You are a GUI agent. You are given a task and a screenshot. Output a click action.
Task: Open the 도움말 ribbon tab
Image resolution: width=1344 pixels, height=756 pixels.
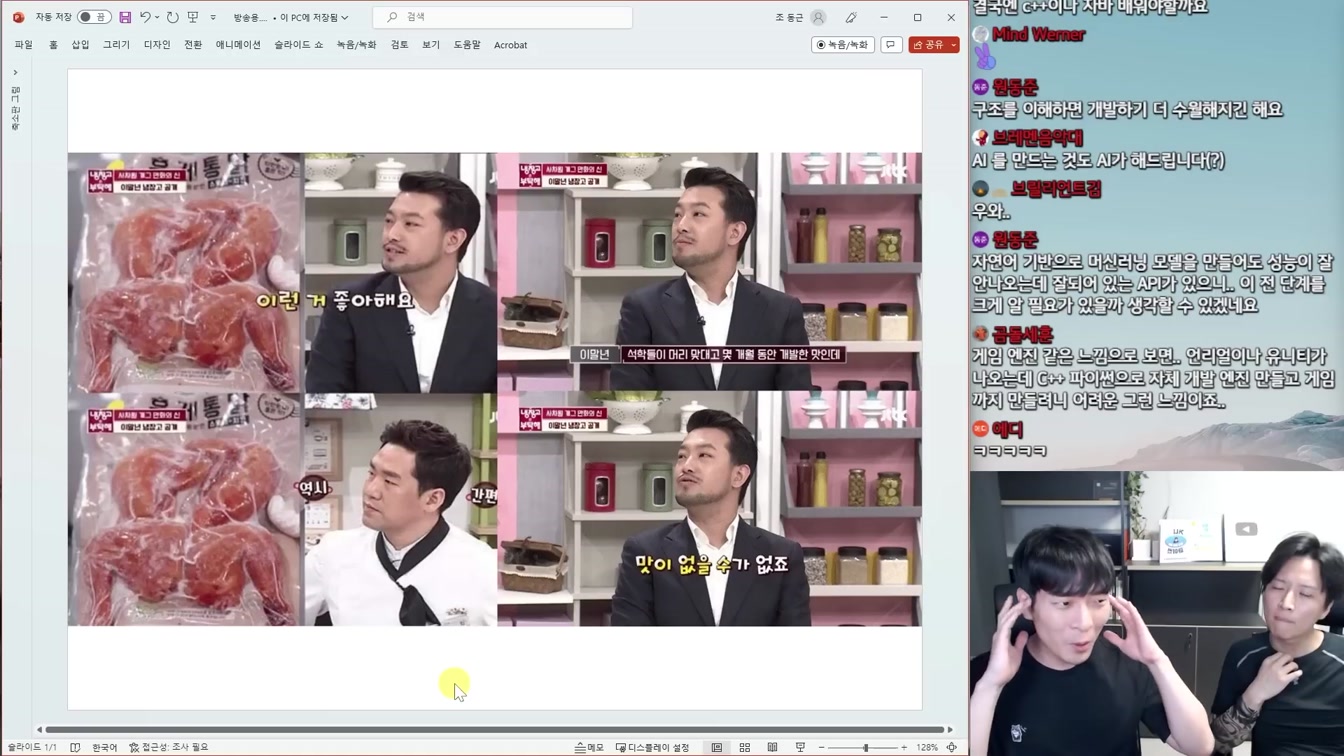[467, 45]
